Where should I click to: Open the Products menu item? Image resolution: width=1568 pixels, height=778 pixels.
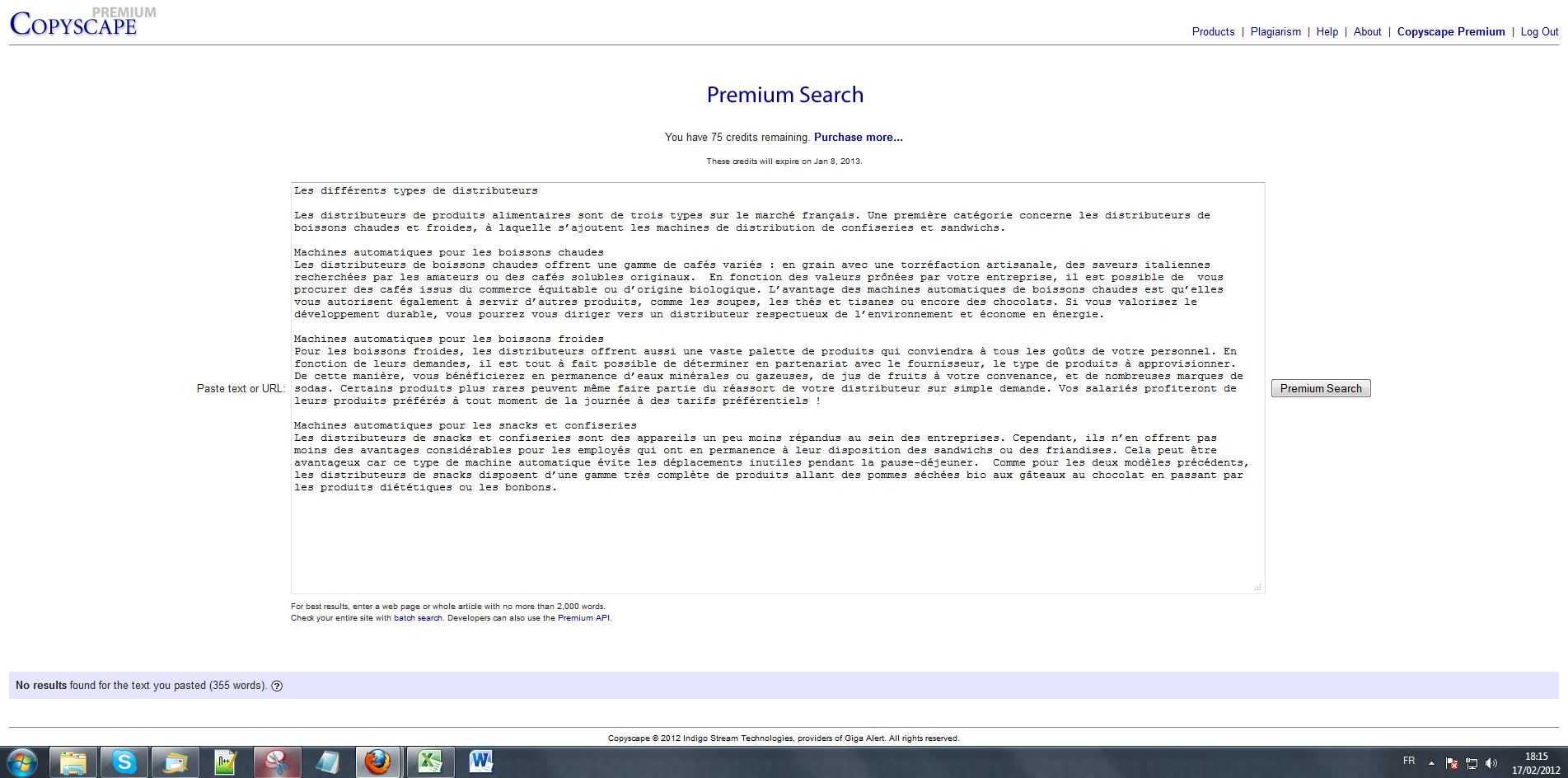click(x=1213, y=31)
